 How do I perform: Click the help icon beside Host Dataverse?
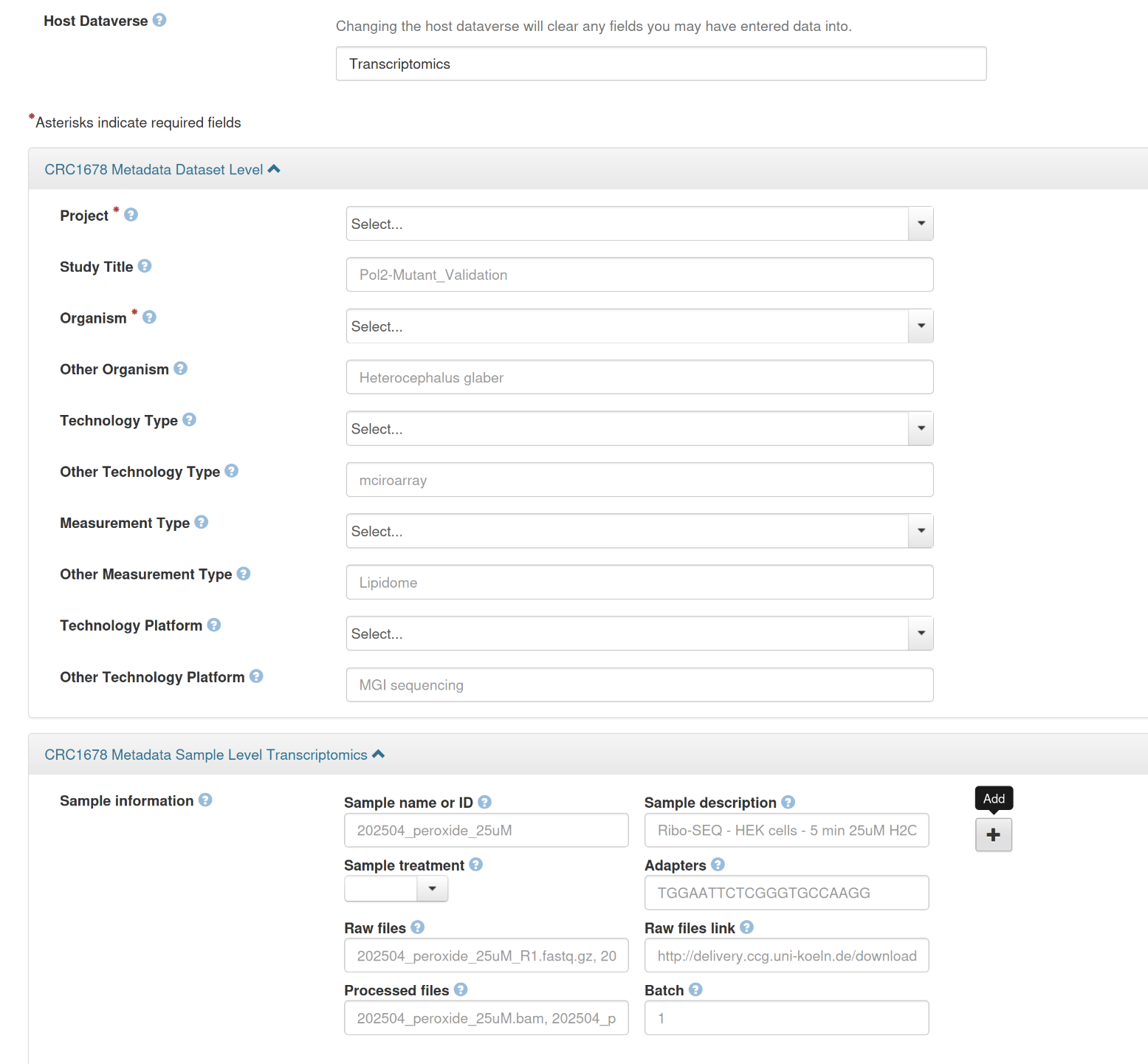pos(159,20)
